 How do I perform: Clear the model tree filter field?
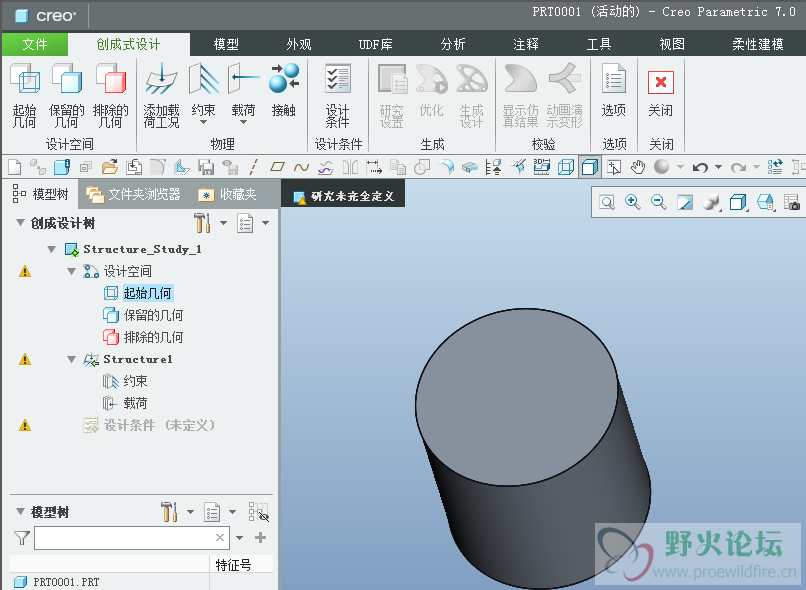[x=220, y=538]
